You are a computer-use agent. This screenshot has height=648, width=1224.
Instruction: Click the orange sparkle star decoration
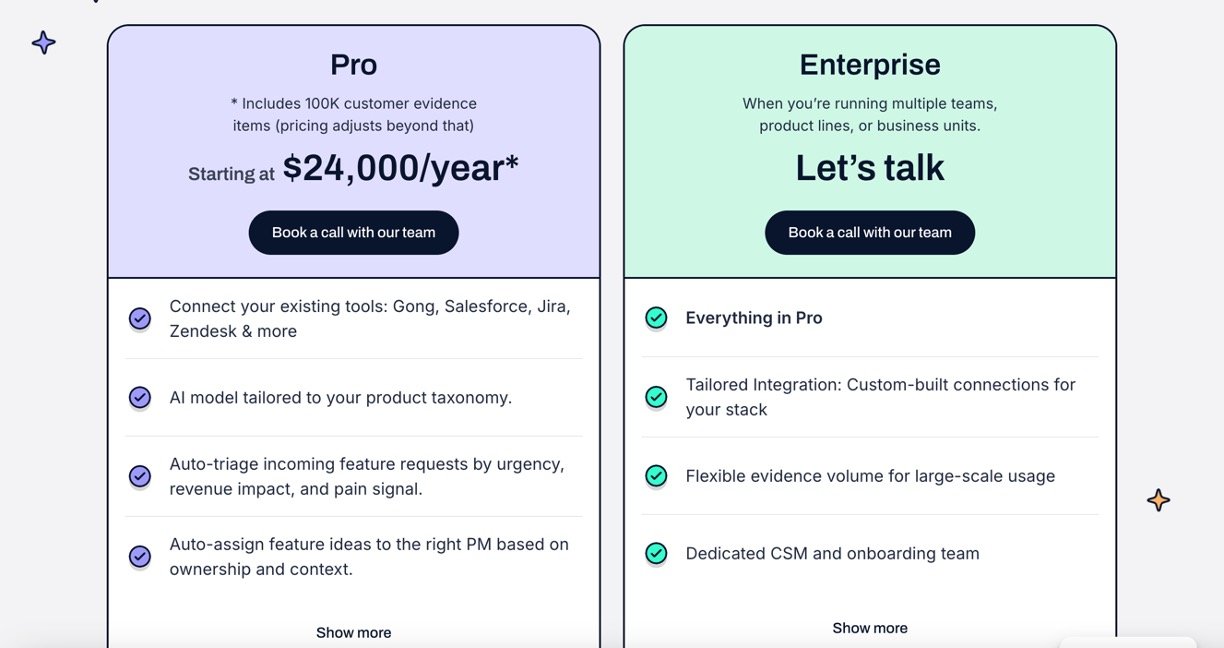click(1158, 500)
